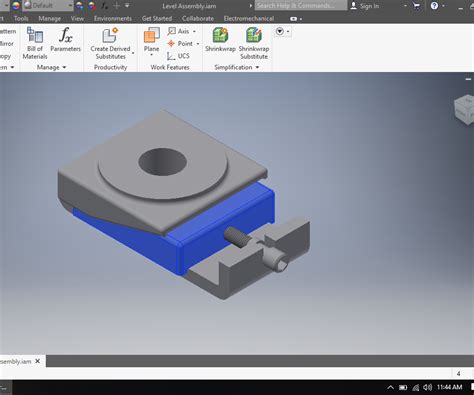Open the Help dropdown arrow
The width and height of the screenshot is (474, 395).
click(444, 6)
